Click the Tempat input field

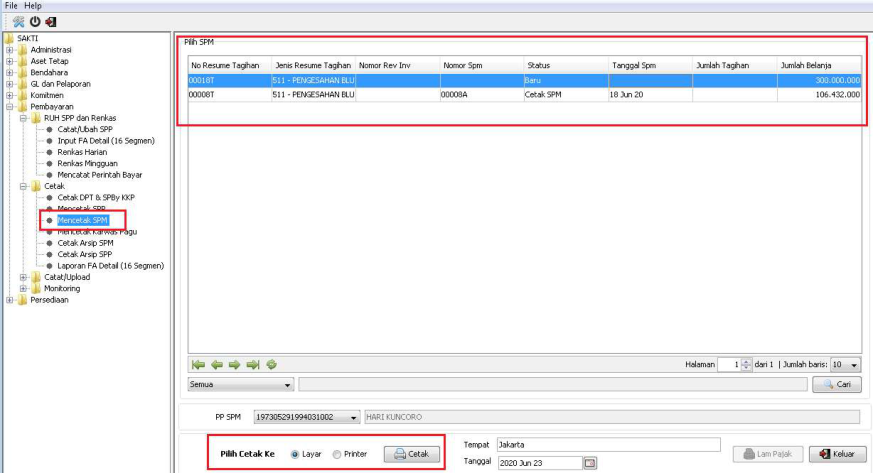607,444
